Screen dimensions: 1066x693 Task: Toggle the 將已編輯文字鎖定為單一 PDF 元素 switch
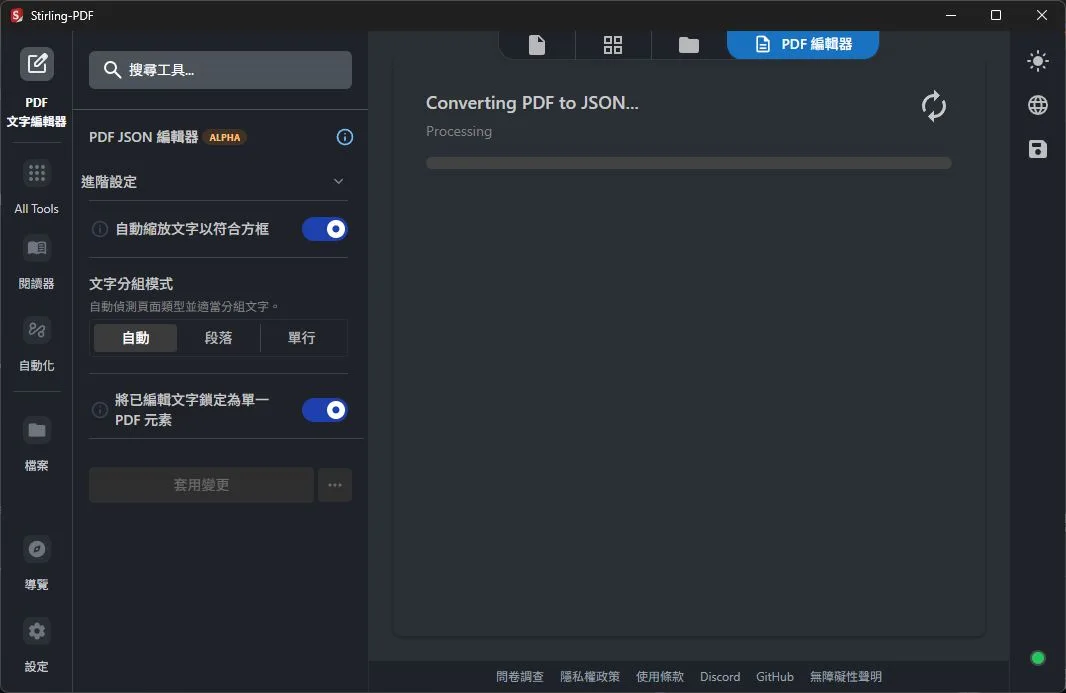point(325,410)
